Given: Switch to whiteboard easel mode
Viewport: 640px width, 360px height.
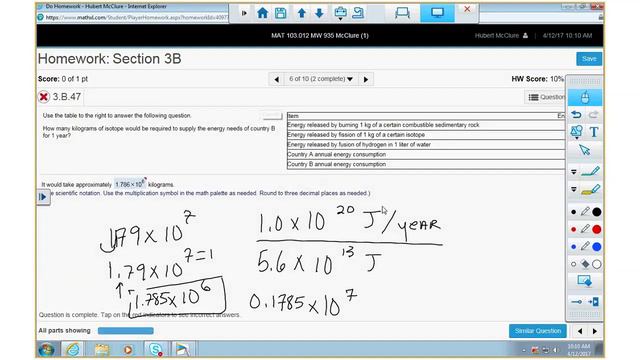Looking at the screenshot, I should (x=402, y=13).
